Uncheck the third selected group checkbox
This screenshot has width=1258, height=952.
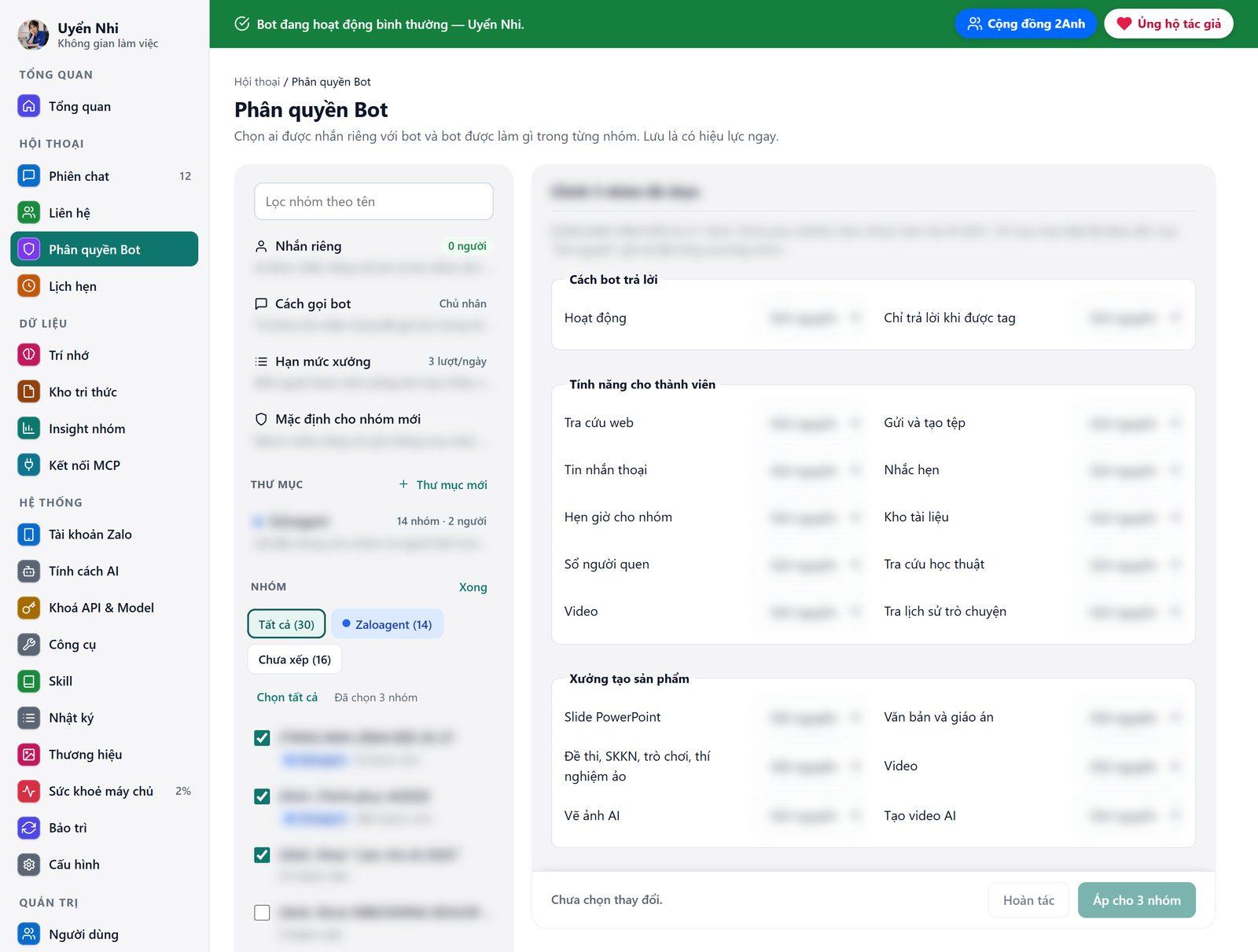pyautogui.click(x=263, y=855)
